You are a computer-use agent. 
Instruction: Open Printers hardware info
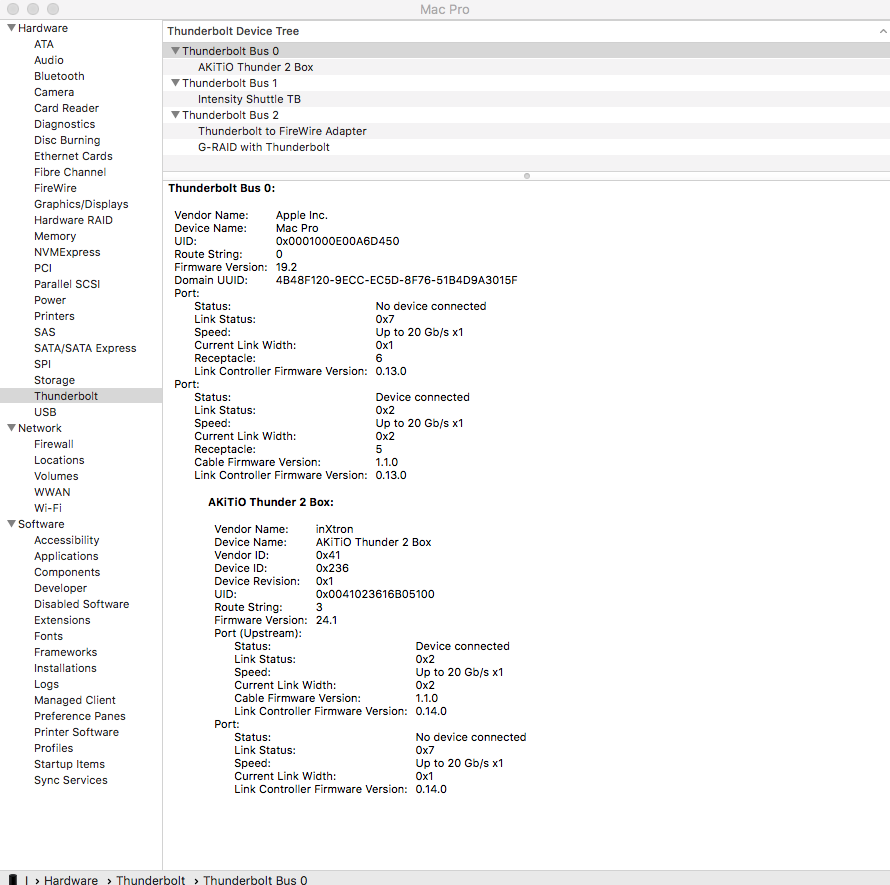[x=54, y=316]
